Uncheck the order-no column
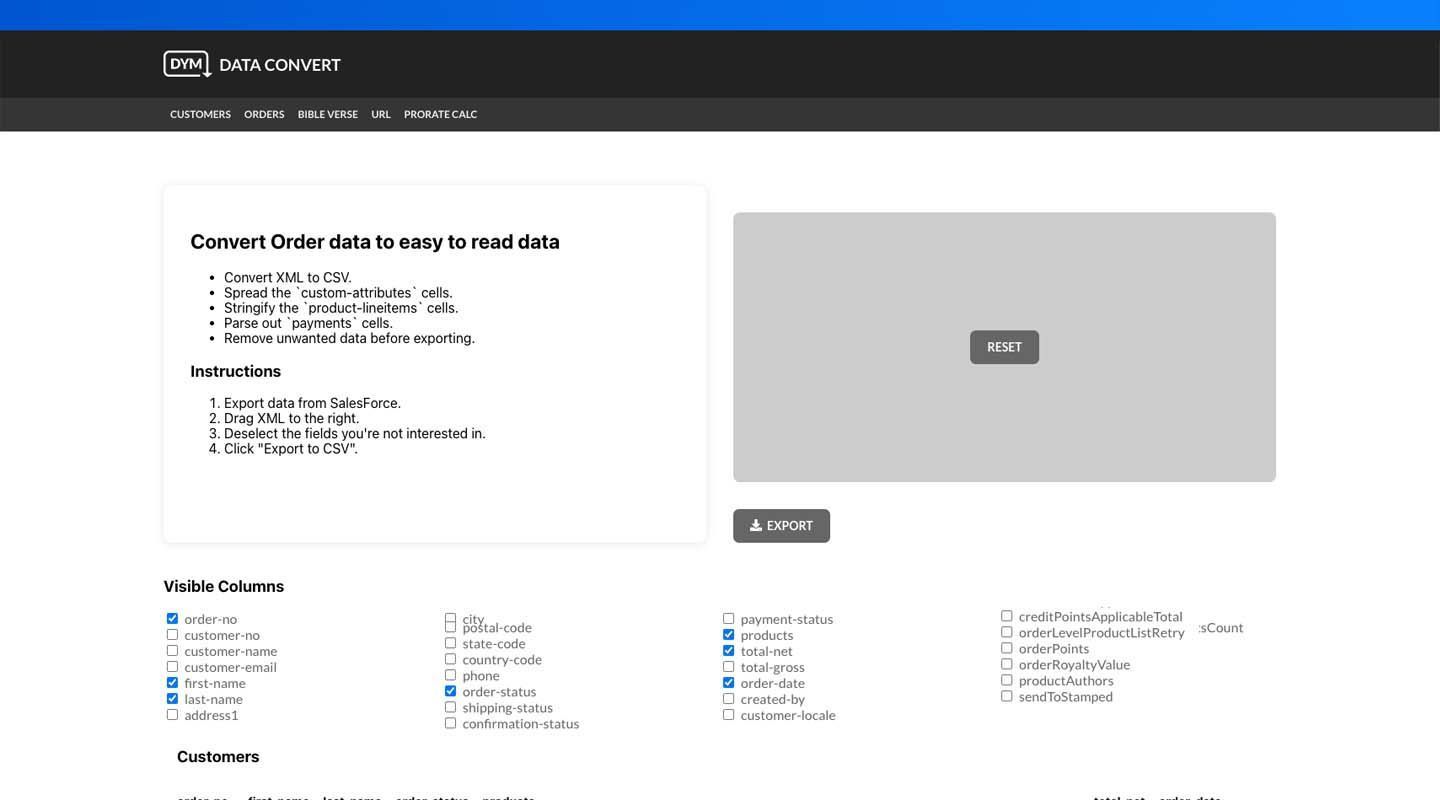 172,618
